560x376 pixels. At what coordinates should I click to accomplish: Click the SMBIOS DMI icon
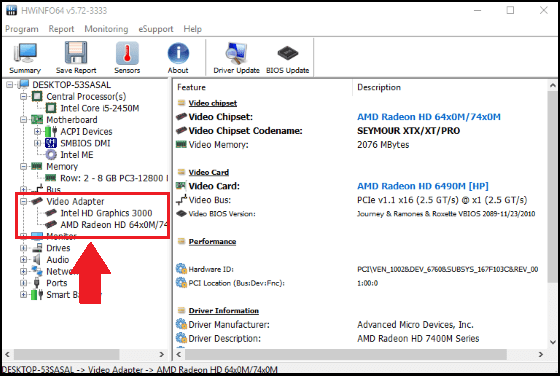click(51, 143)
